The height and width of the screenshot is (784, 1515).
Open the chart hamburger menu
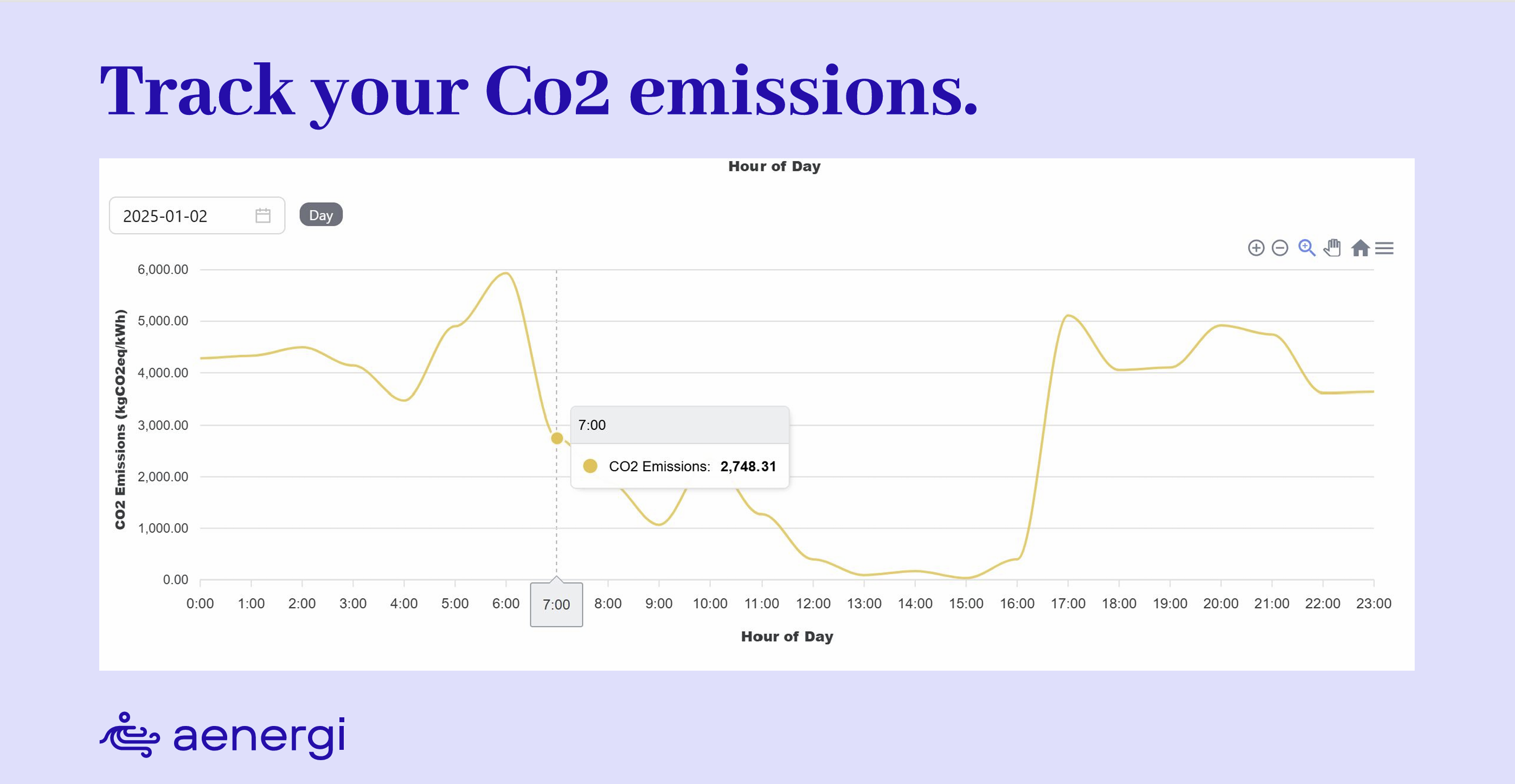pyautogui.click(x=1384, y=248)
